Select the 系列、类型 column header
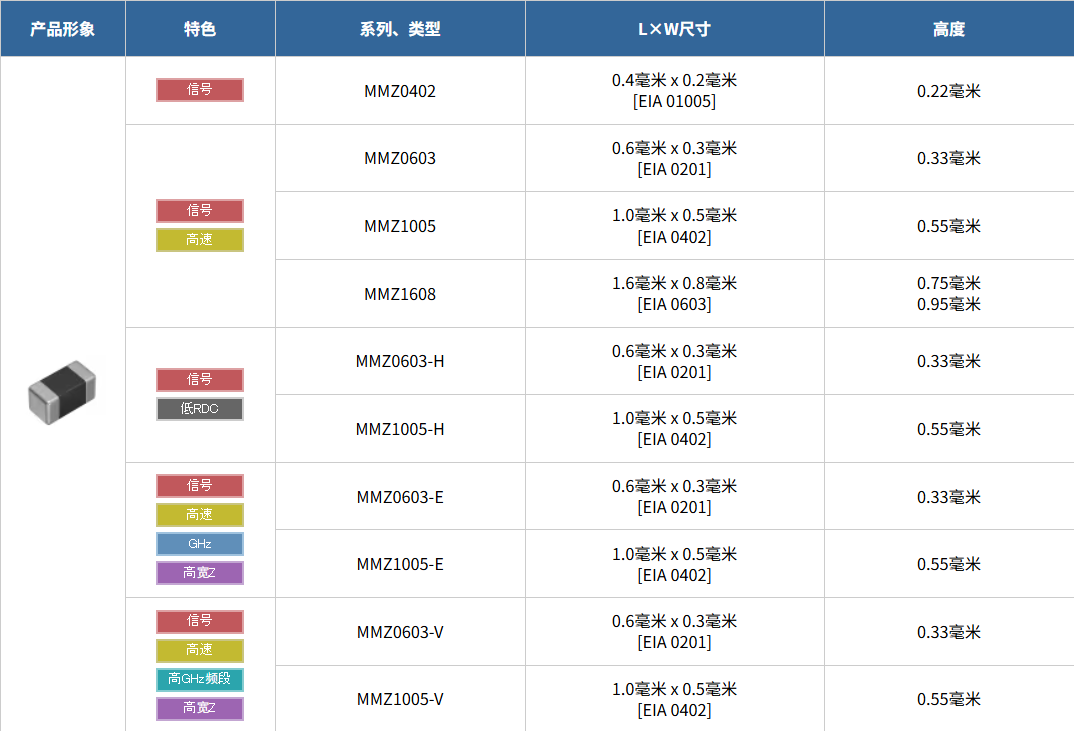 pos(400,29)
